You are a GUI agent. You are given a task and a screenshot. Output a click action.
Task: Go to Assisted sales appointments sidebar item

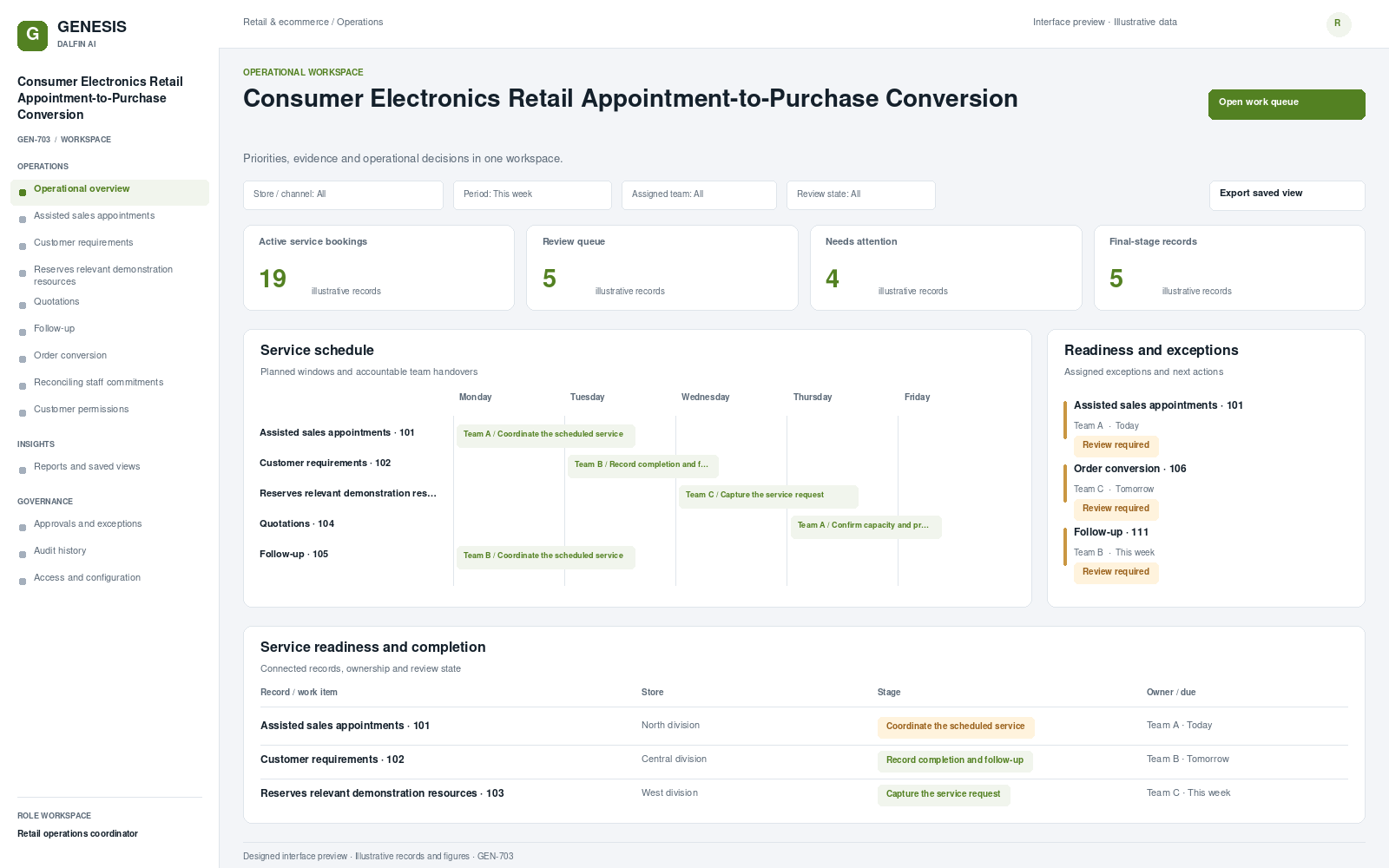[x=109, y=216]
